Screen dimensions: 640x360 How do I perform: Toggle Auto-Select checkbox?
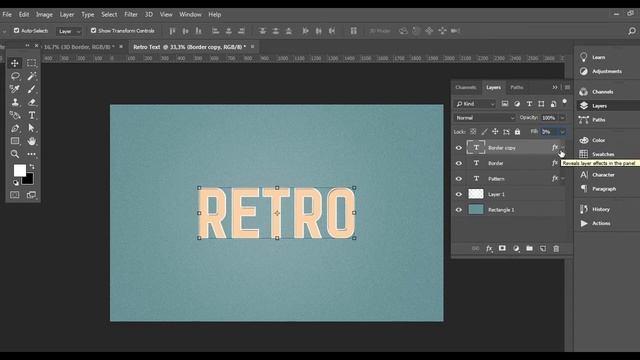(16, 31)
